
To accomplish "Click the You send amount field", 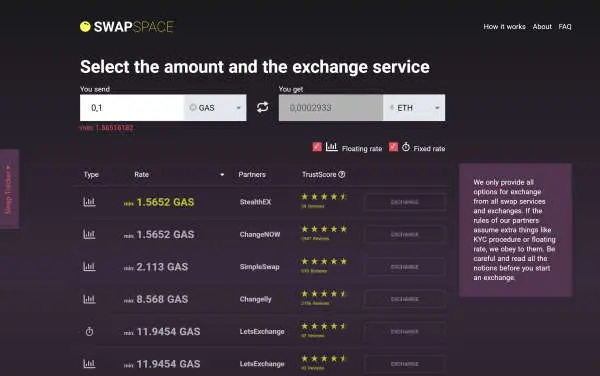I will coord(132,108).
